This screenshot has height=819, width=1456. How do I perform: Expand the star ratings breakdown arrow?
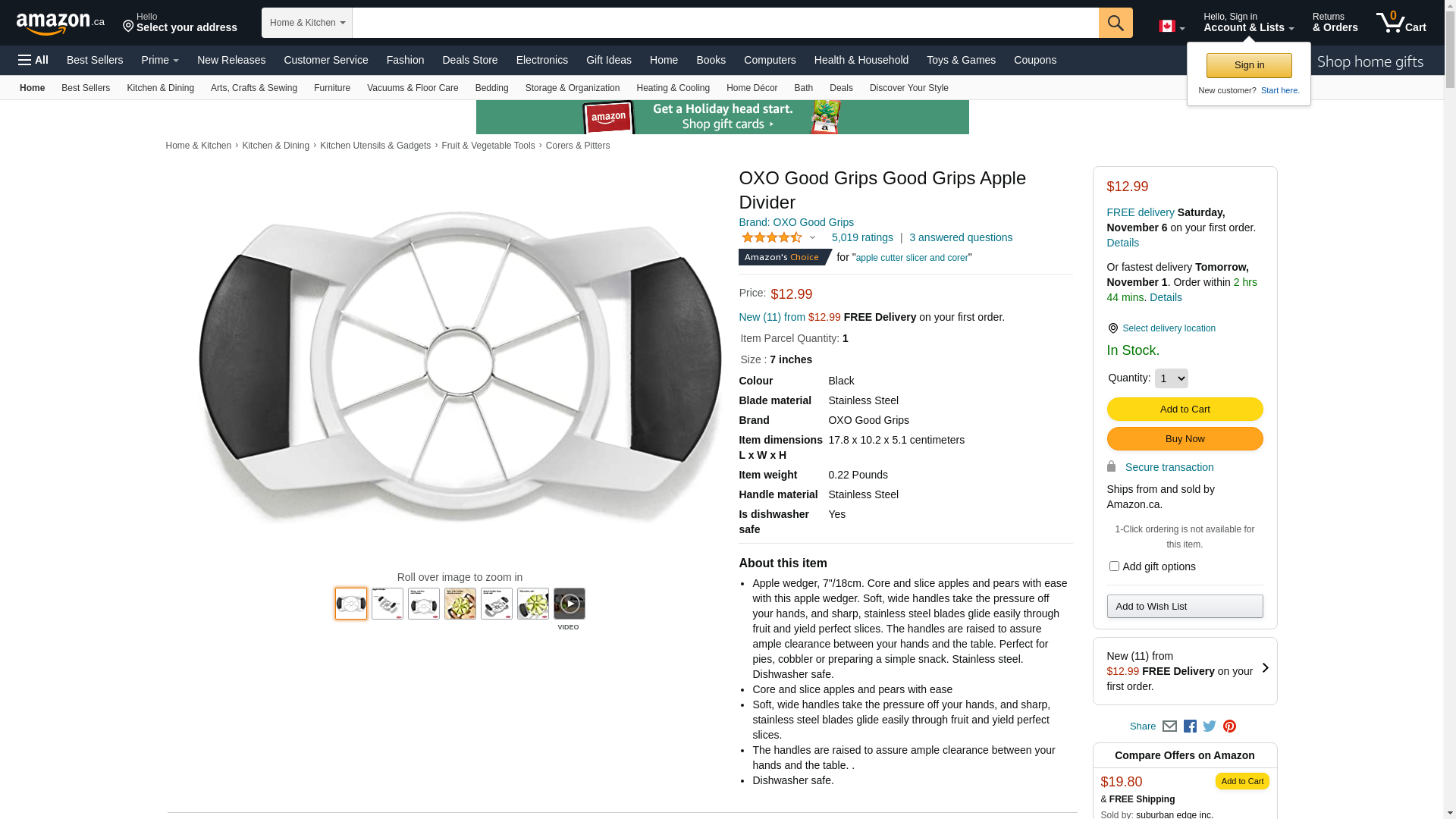click(x=812, y=238)
